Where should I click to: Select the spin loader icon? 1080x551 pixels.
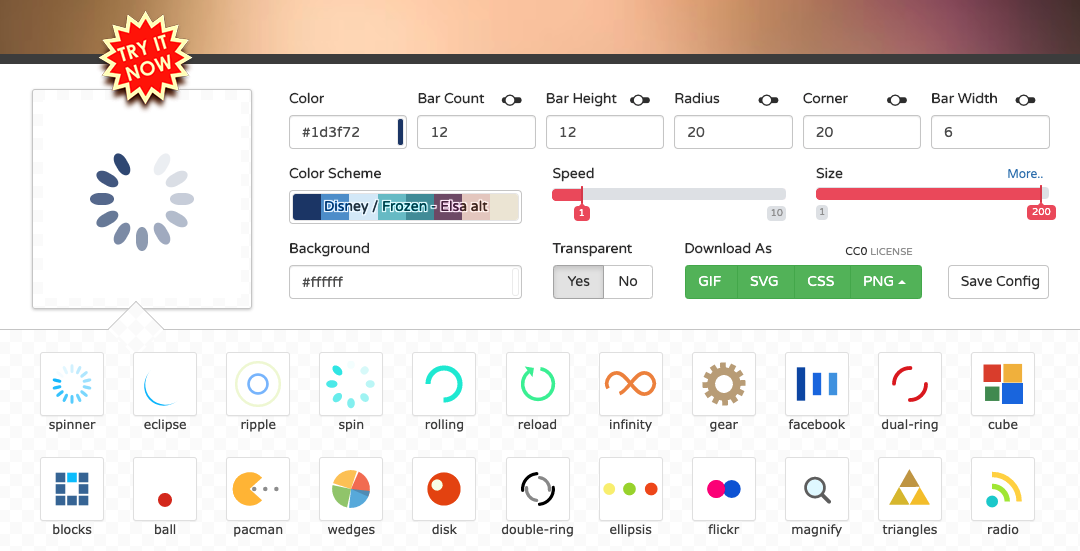[351, 384]
